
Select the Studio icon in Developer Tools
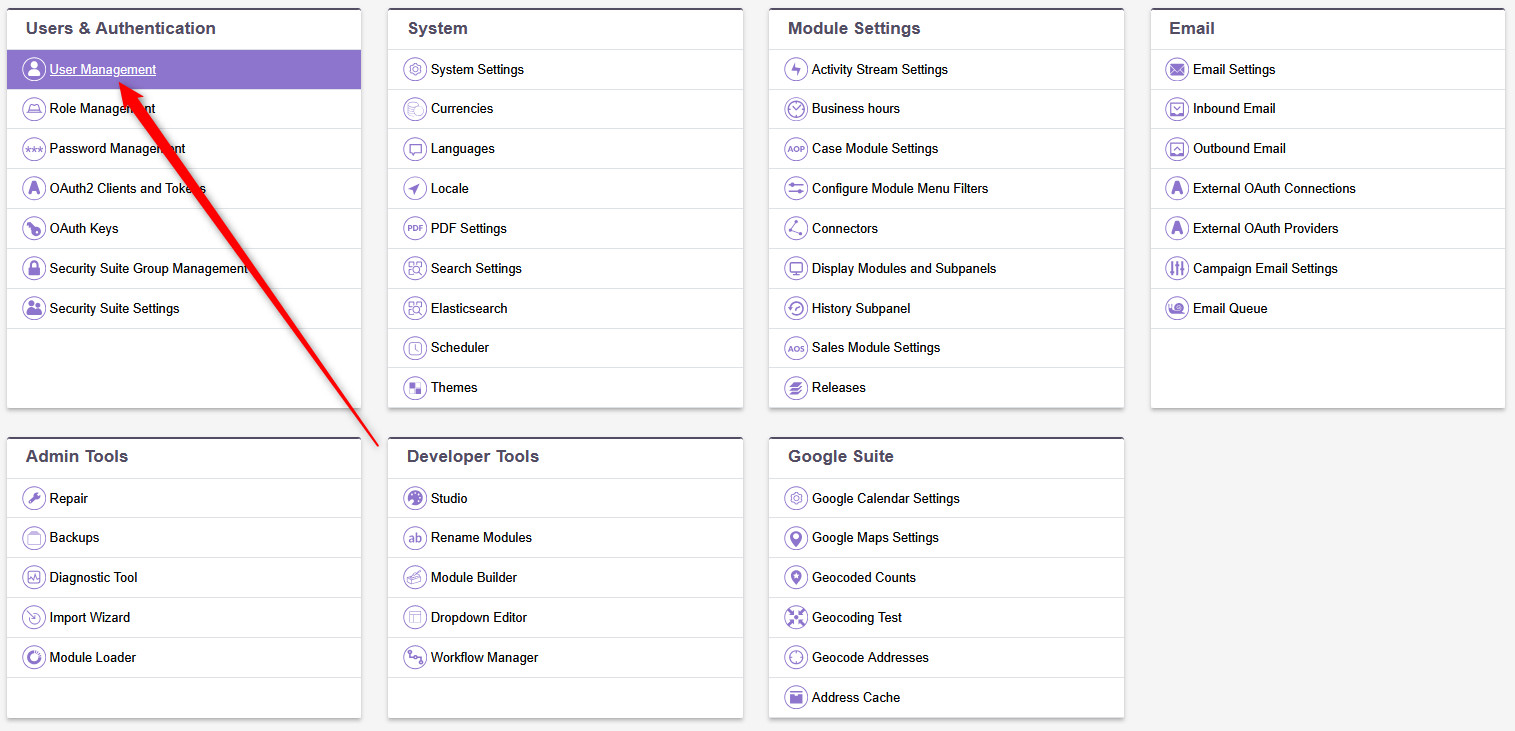click(x=415, y=498)
